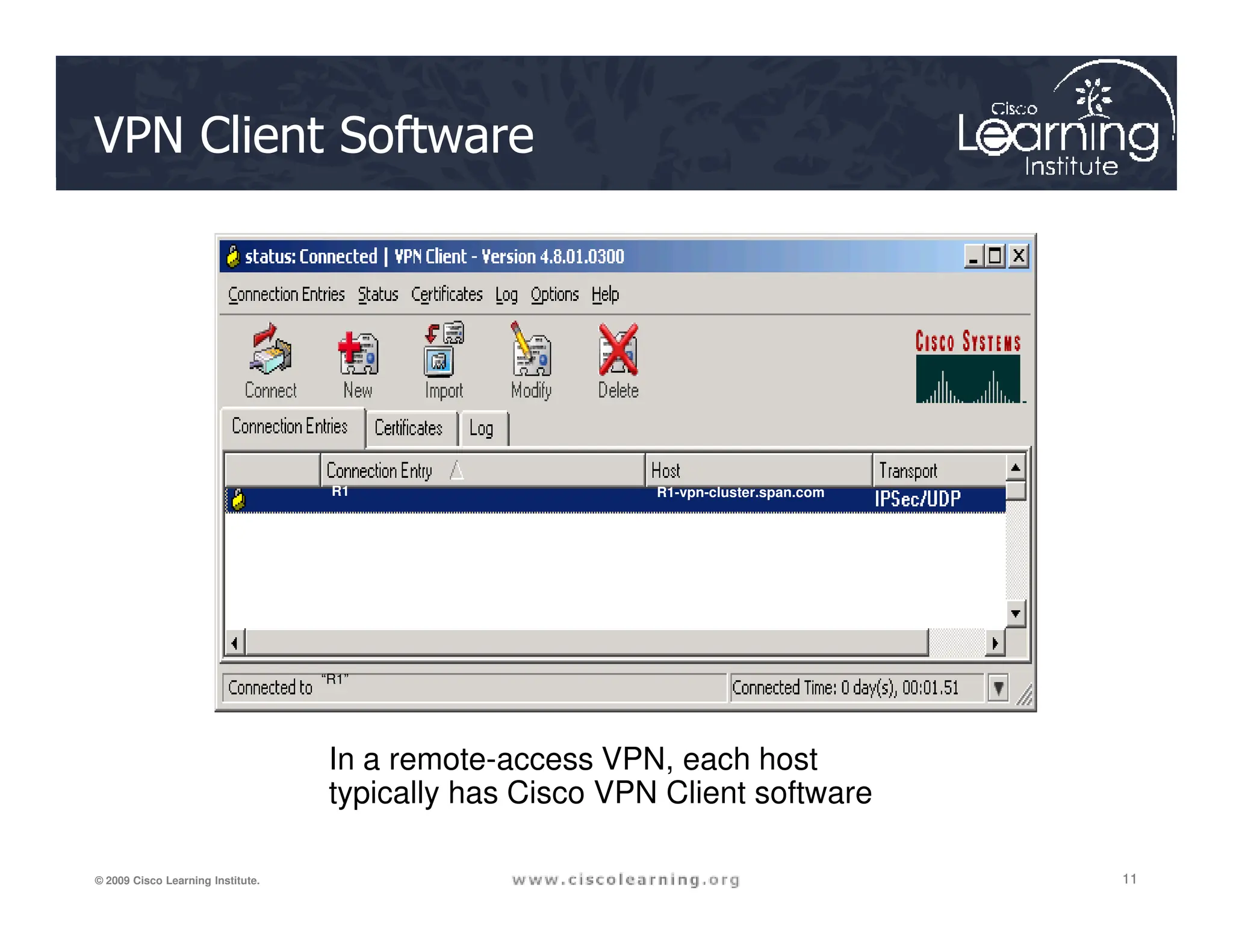Image resolution: width=1233 pixels, height=952 pixels.
Task: Click the vertical scrollbar down arrow
Action: tap(1016, 614)
